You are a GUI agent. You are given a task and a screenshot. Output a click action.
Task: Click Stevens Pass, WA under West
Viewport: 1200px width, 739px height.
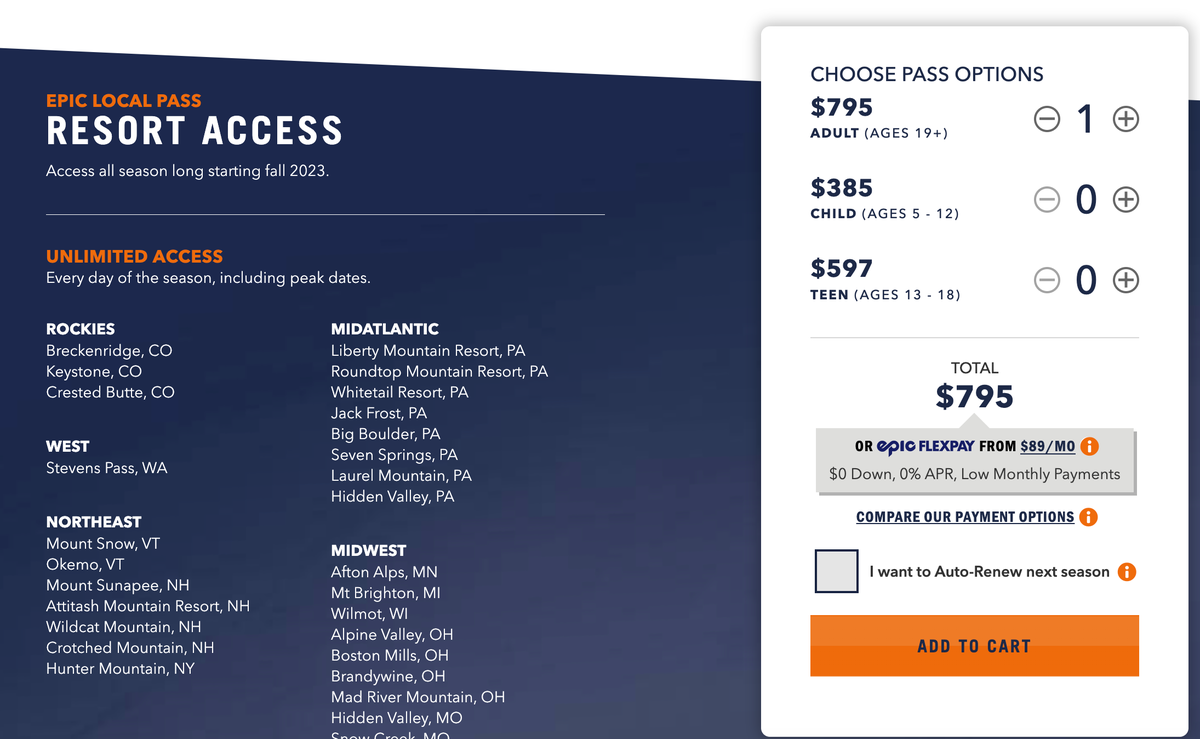pos(107,467)
